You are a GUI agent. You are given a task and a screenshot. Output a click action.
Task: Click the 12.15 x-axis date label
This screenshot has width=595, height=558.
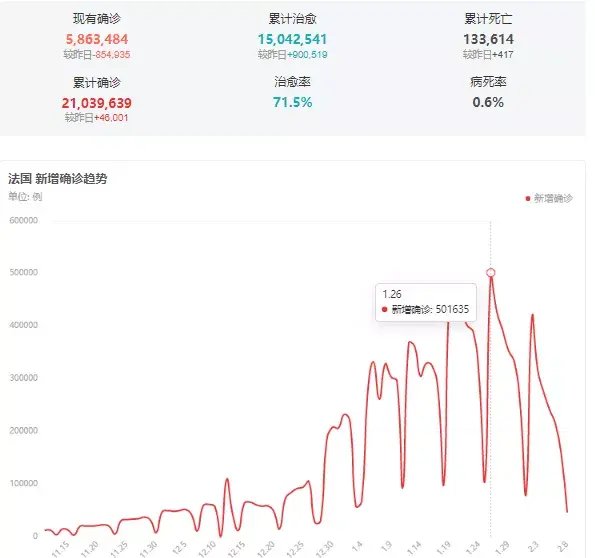coord(236,549)
